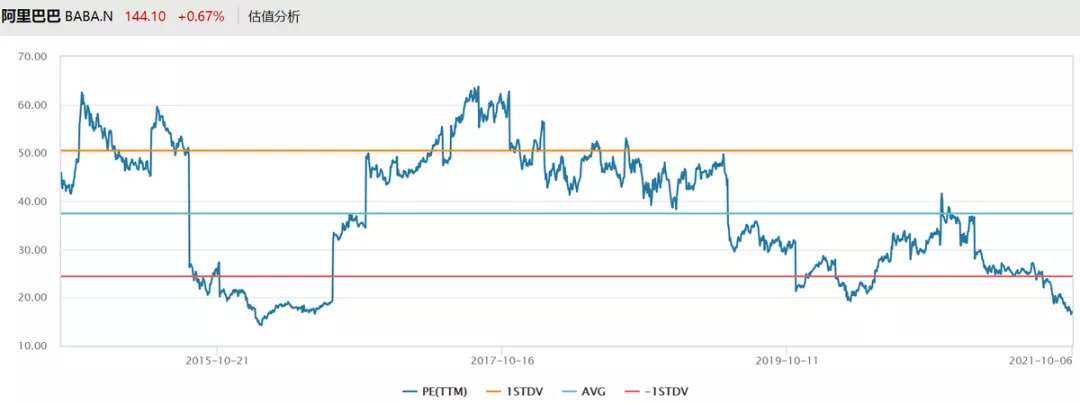Click the 阿里巴巴 stock name
Viewport: 1080px width, 404px height.
click(30, 17)
